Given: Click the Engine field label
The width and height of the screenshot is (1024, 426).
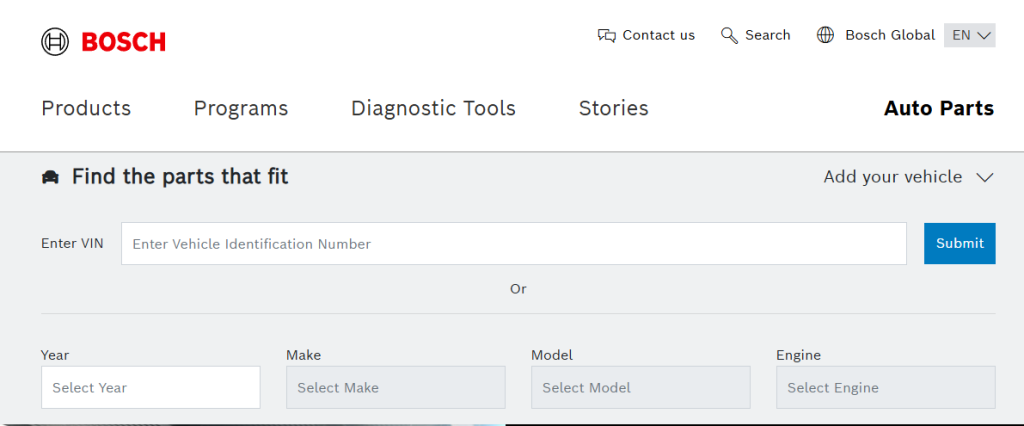Looking at the screenshot, I should [798, 355].
